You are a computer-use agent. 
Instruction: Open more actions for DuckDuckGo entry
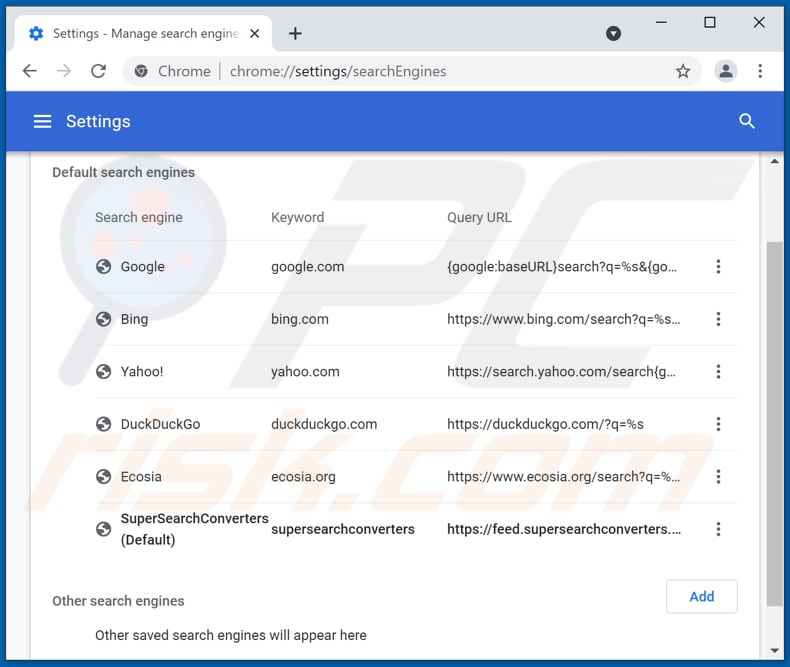[x=718, y=424]
